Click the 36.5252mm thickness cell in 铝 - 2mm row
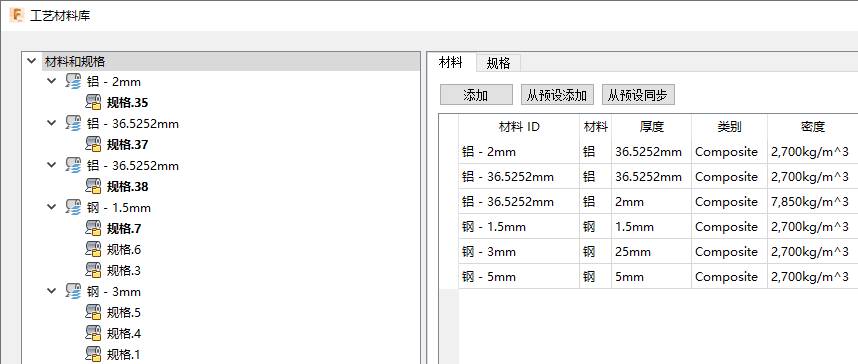 pyautogui.click(x=652, y=152)
